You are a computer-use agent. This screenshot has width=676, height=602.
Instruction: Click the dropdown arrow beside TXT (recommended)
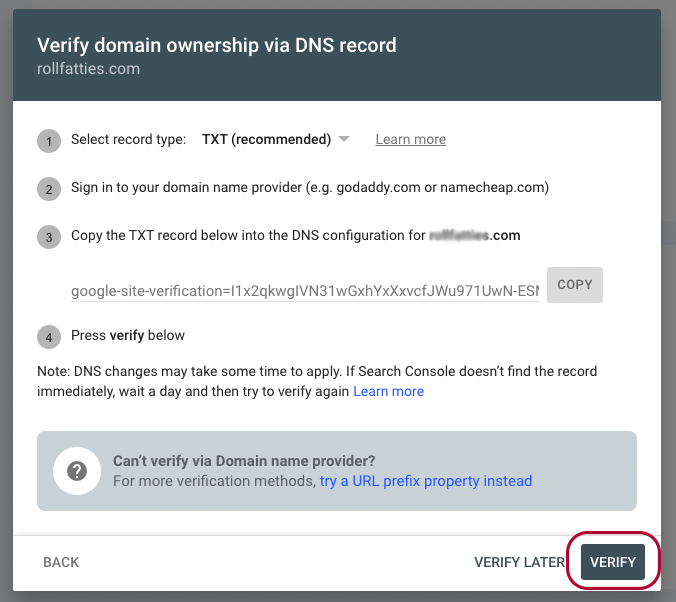point(344,139)
